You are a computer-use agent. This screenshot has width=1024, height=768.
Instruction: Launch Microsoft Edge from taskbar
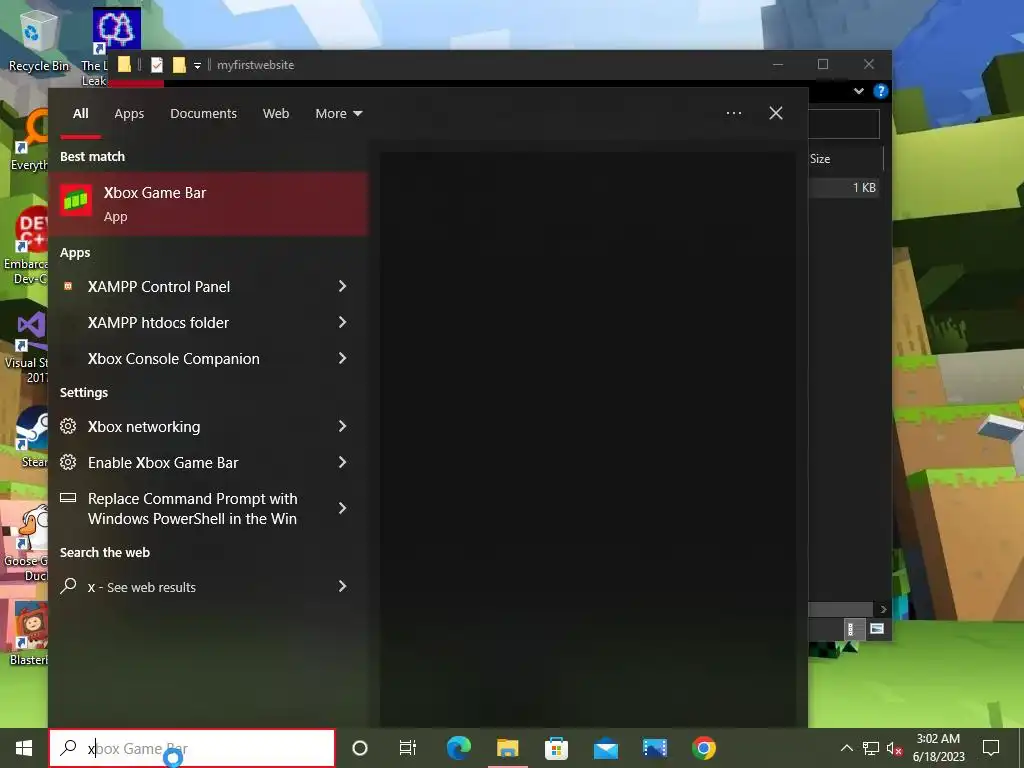pos(458,748)
